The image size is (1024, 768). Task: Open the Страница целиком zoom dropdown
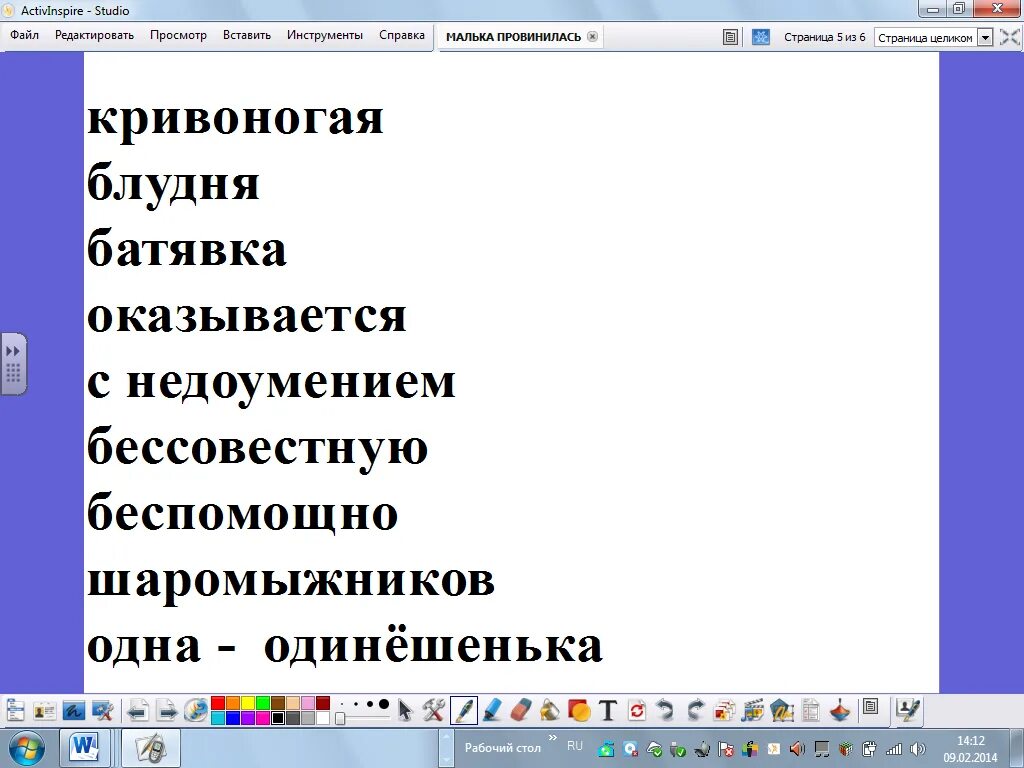[x=985, y=37]
